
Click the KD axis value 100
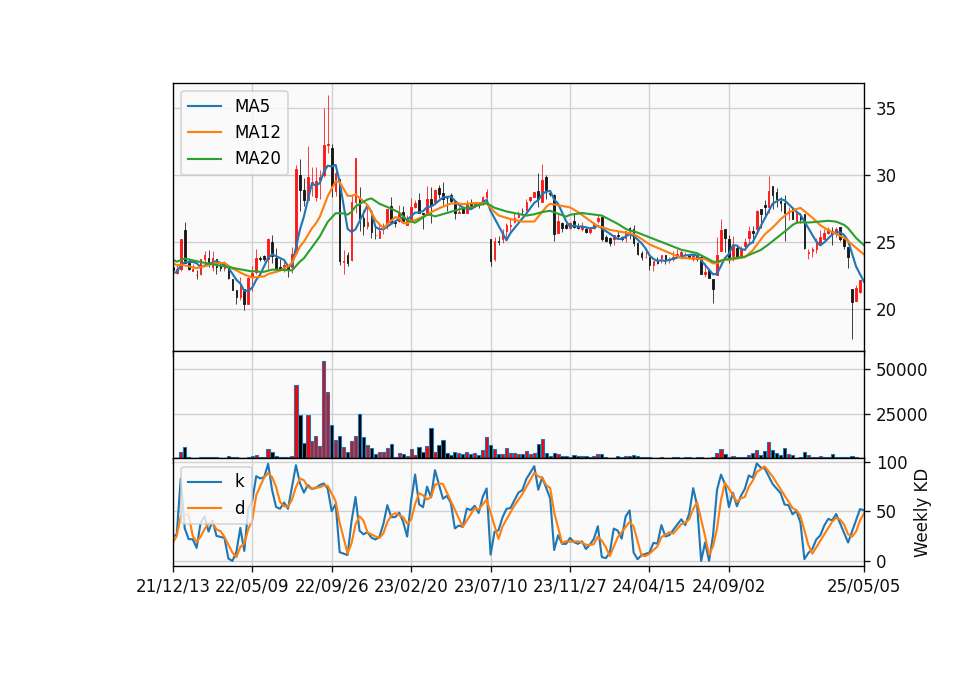click(x=892, y=463)
